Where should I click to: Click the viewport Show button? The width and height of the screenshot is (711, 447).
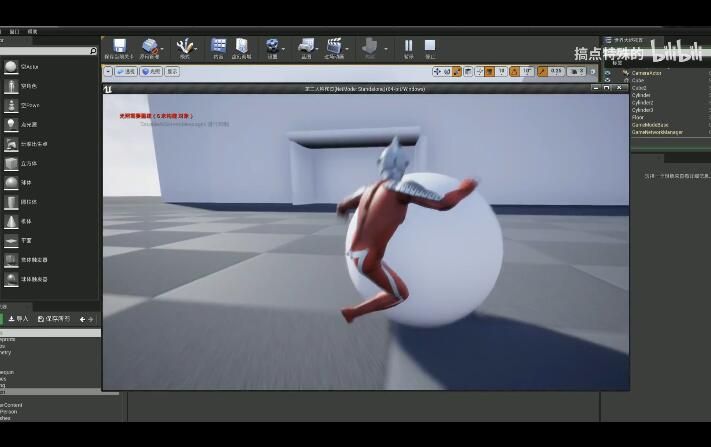(172, 72)
